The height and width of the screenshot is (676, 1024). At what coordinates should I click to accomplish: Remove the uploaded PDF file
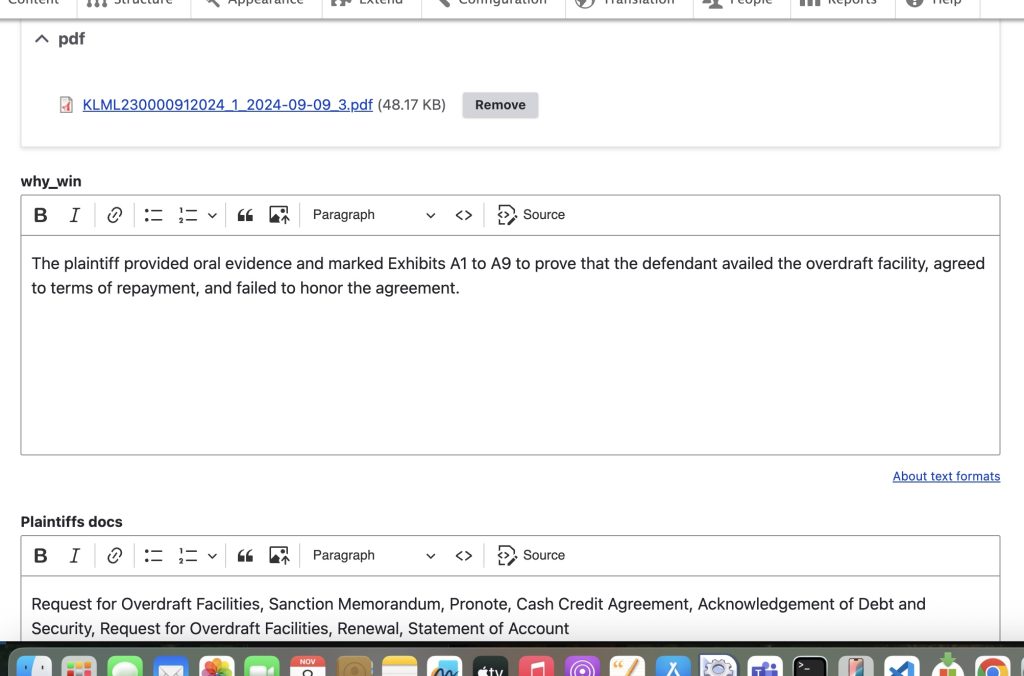[500, 105]
